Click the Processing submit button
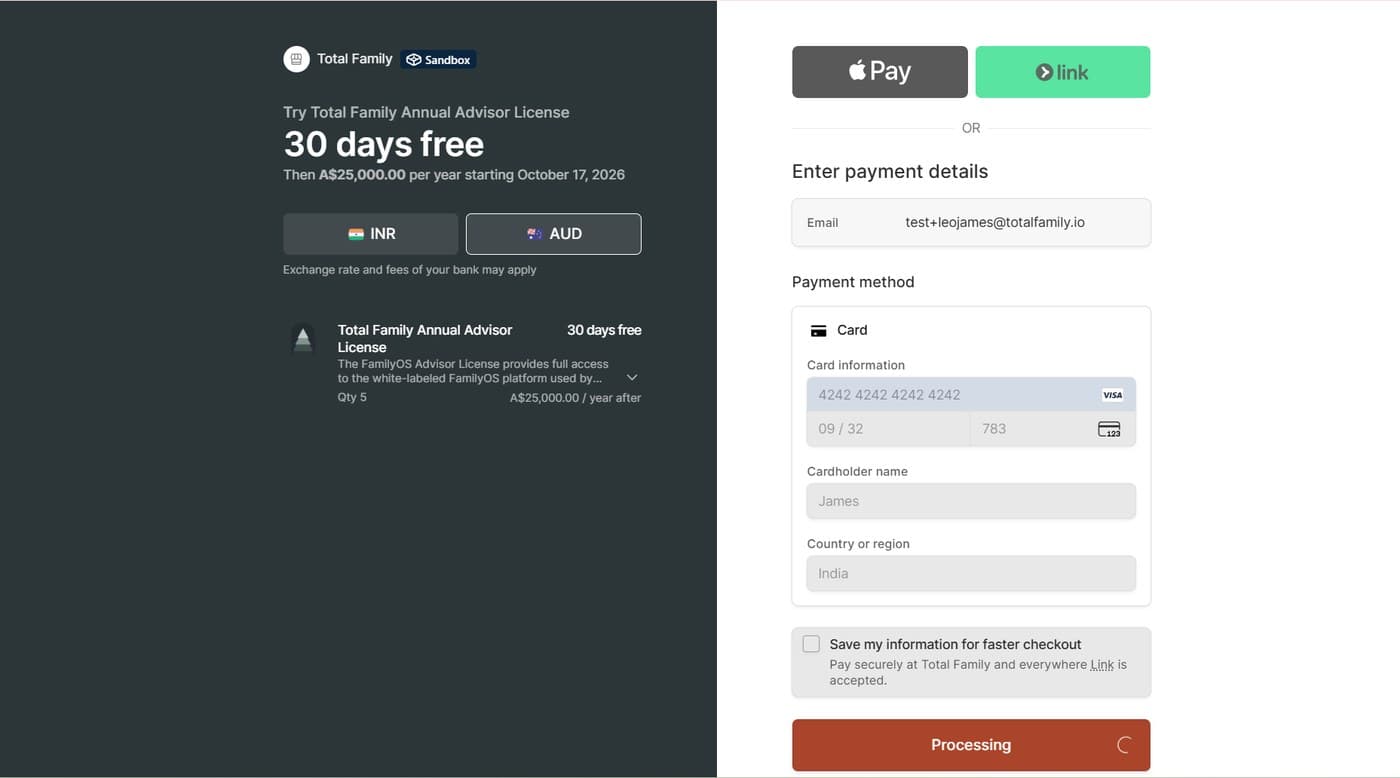Viewport: 1400px width, 778px height. click(x=971, y=745)
